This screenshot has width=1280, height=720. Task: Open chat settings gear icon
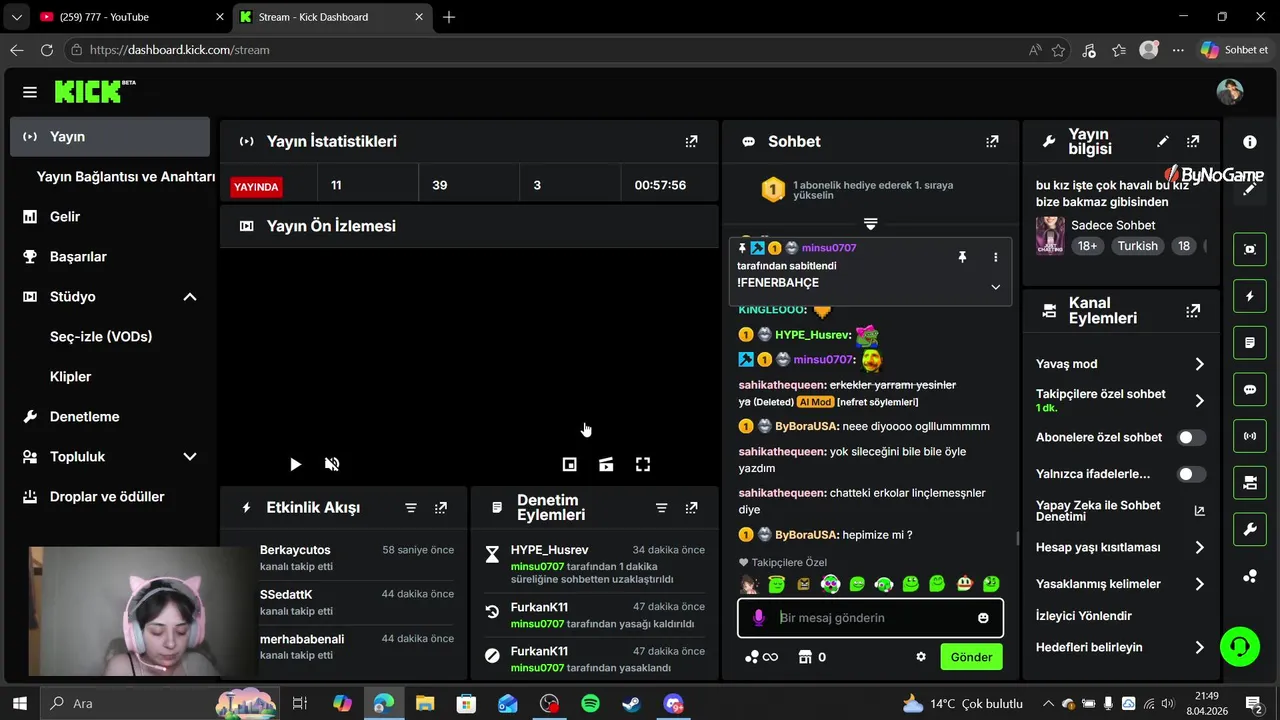921,657
